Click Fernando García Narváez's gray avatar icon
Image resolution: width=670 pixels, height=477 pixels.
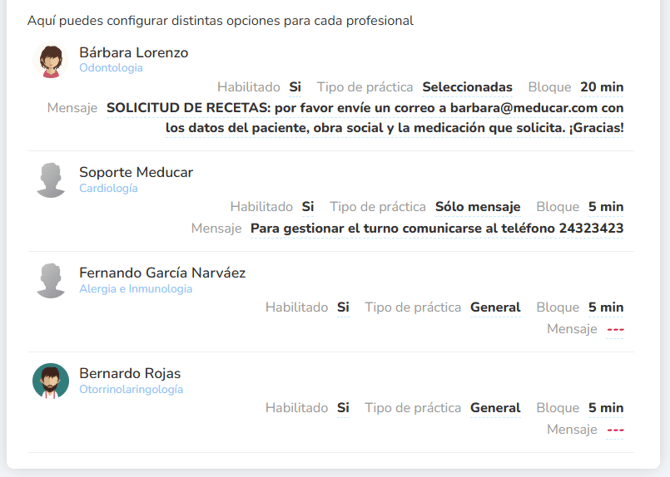[x=51, y=280]
